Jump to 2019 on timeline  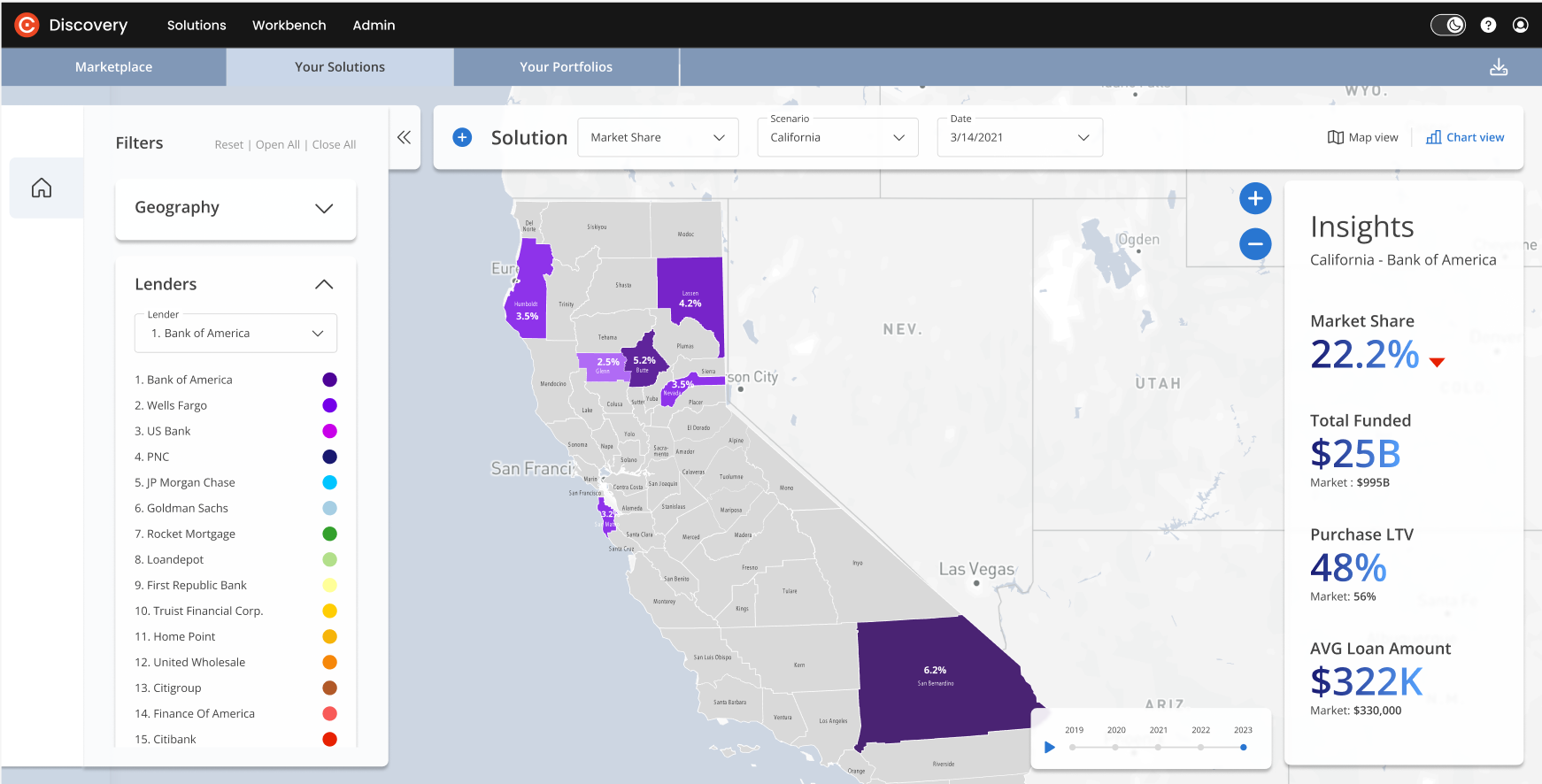[x=1073, y=747]
